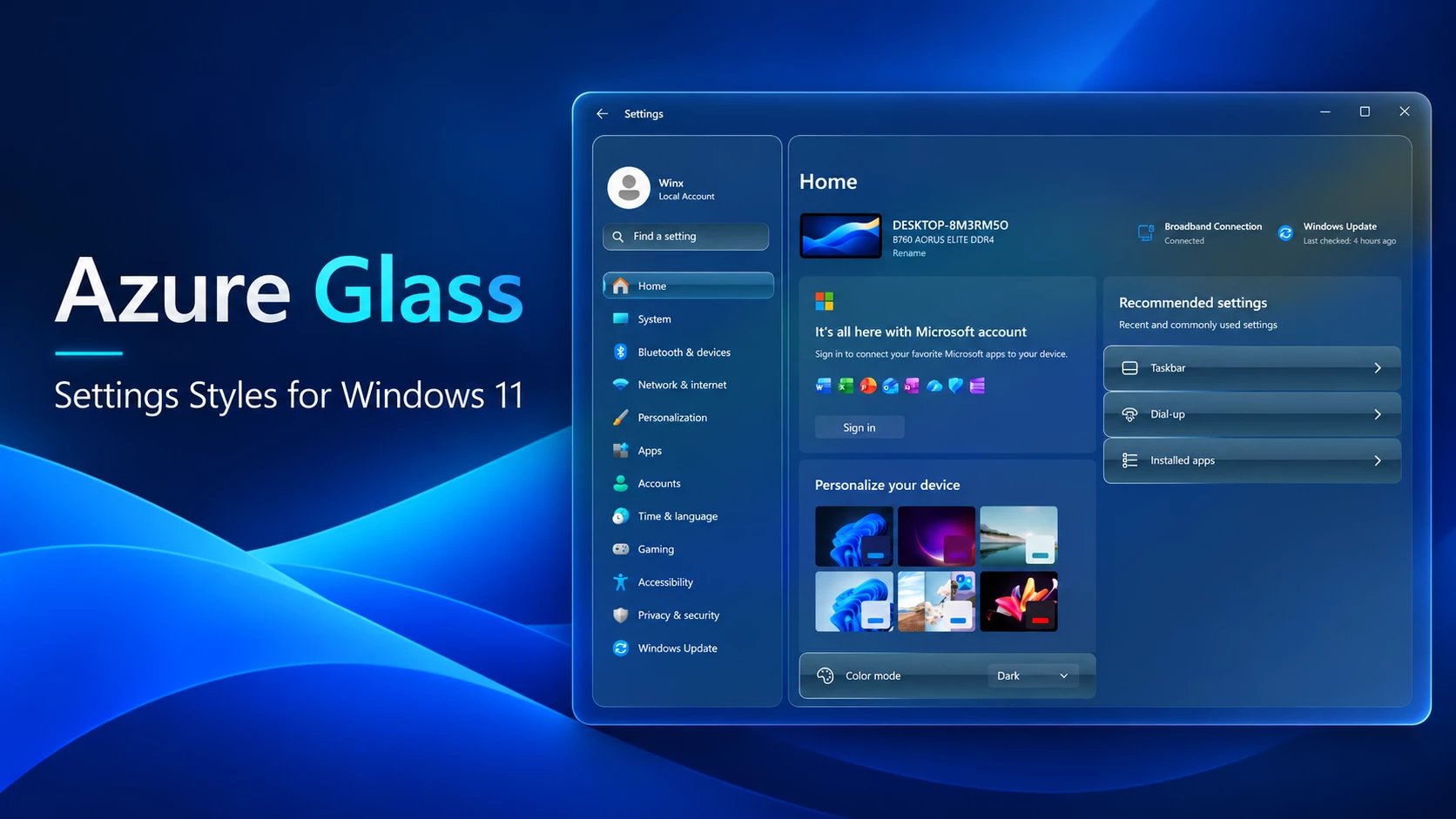1456x819 pixels.
Task: Click the Broadband Connection monitor icon
Action: pos(1146,232)
